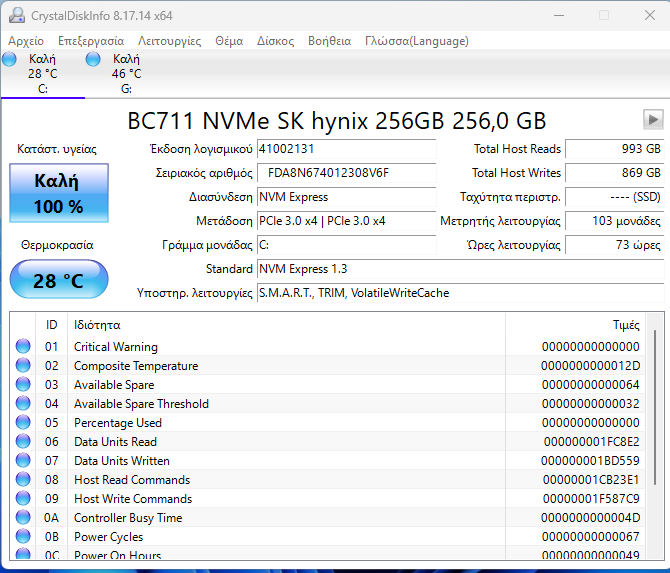Image resolution: width=670 pixels, height=573 pixels.
Task: Click the value 00000001CB23E1
Action: tap(591, 480)
